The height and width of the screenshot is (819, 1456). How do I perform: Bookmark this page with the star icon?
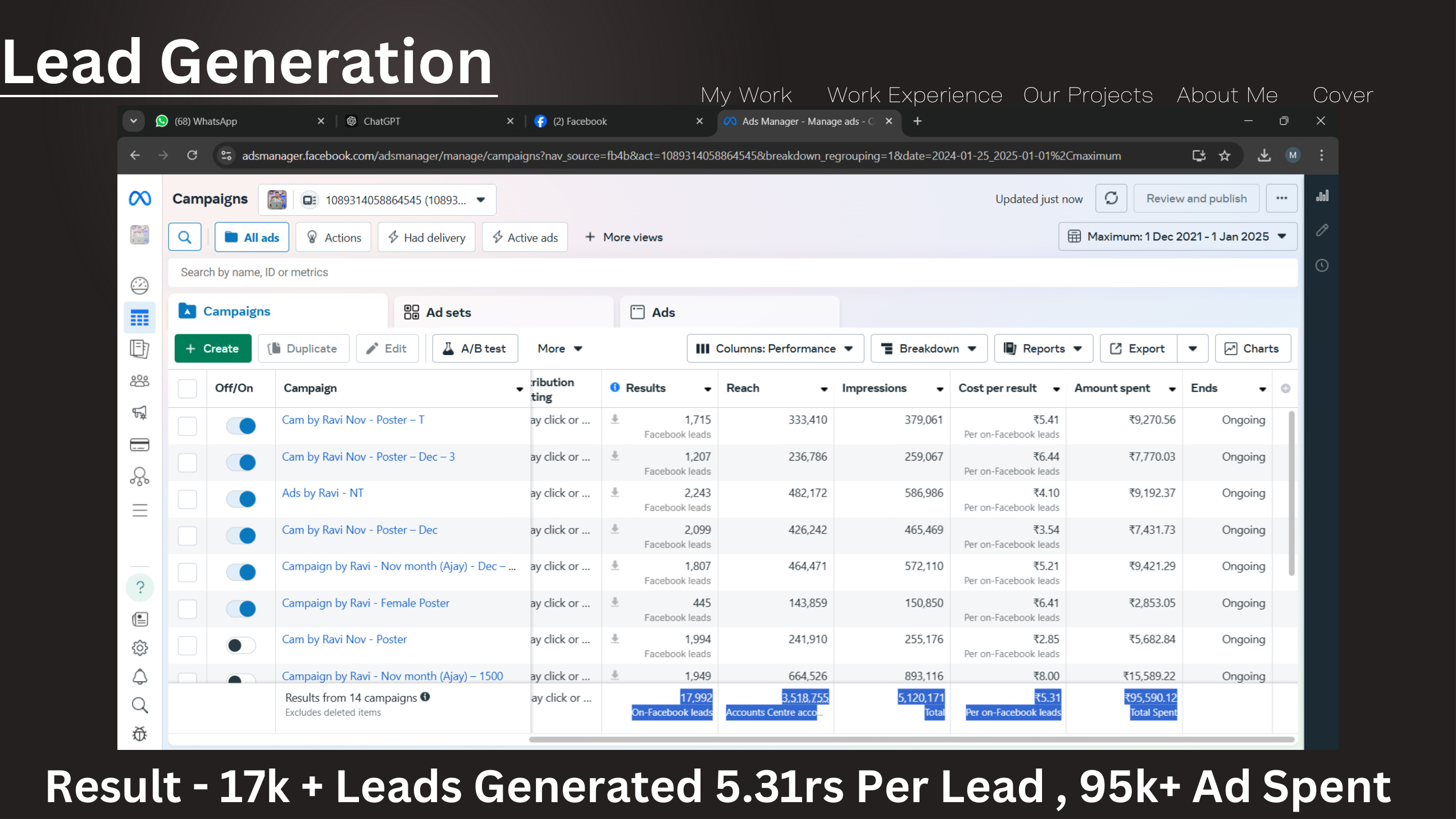[x=1224, y=156]
